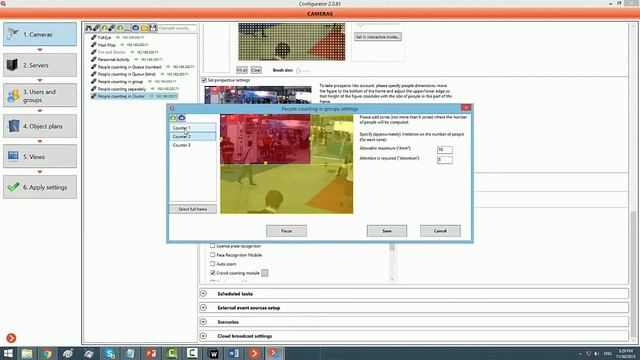This screenshot has height=360, width=640.
Task: Open the Windows Start button
Action: 8,353
